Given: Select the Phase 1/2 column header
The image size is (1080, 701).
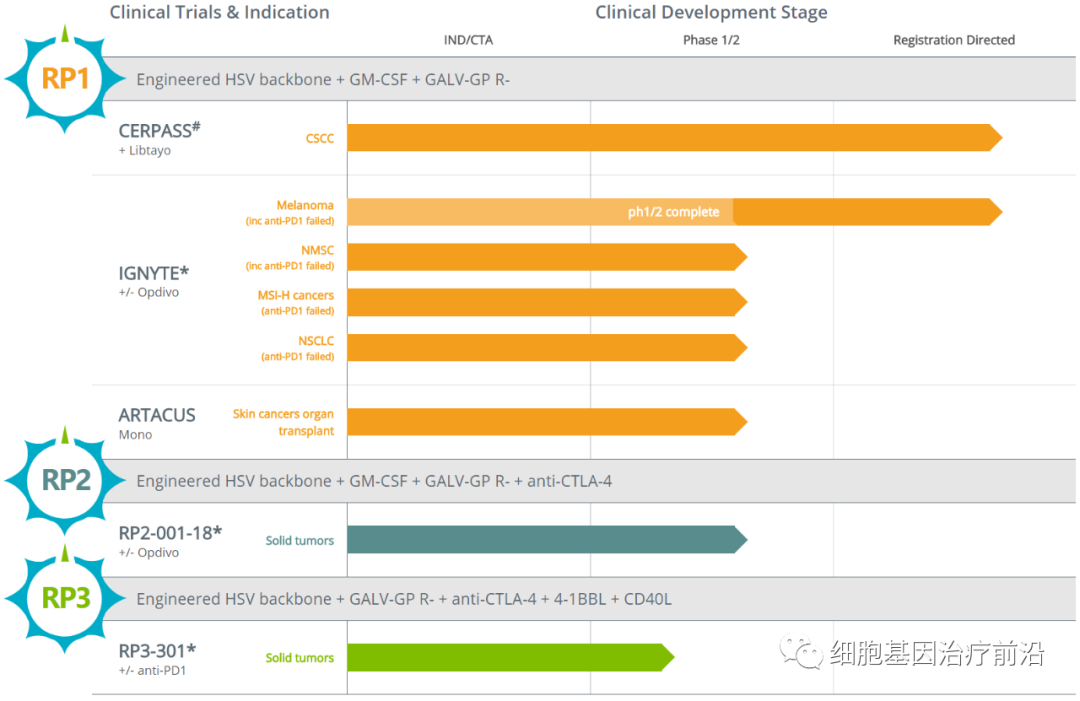Looking at the screenshot, I should [711, 40].
